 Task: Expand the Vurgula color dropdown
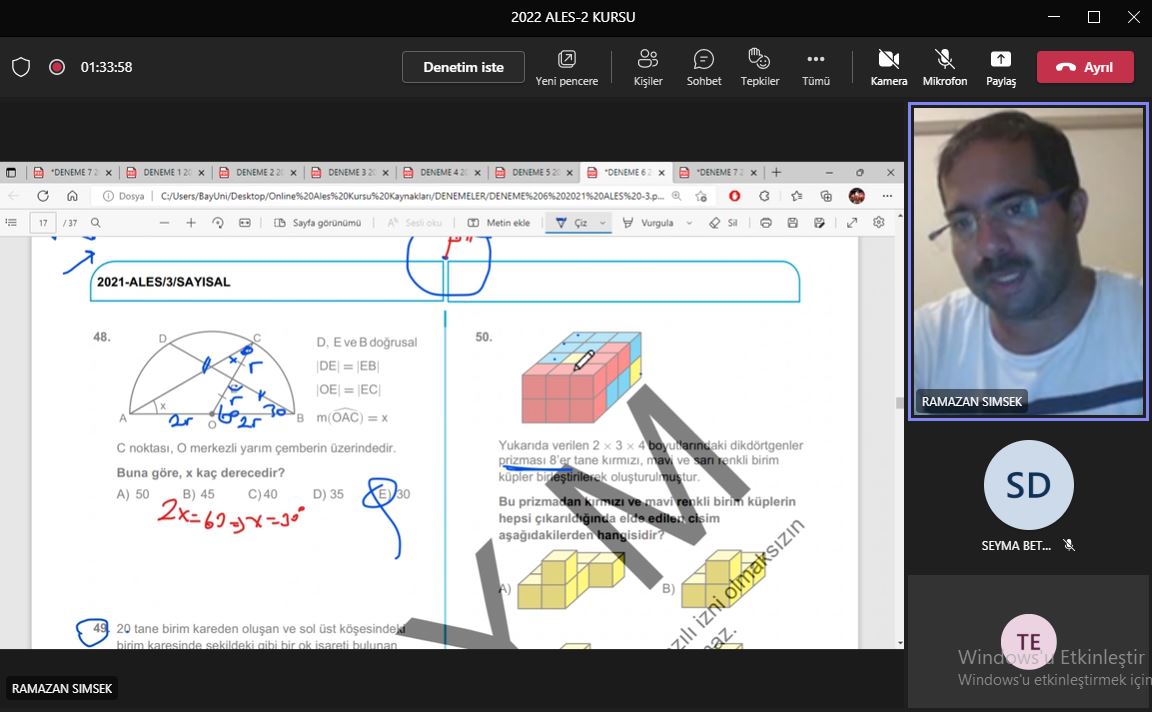coord(689,223)
